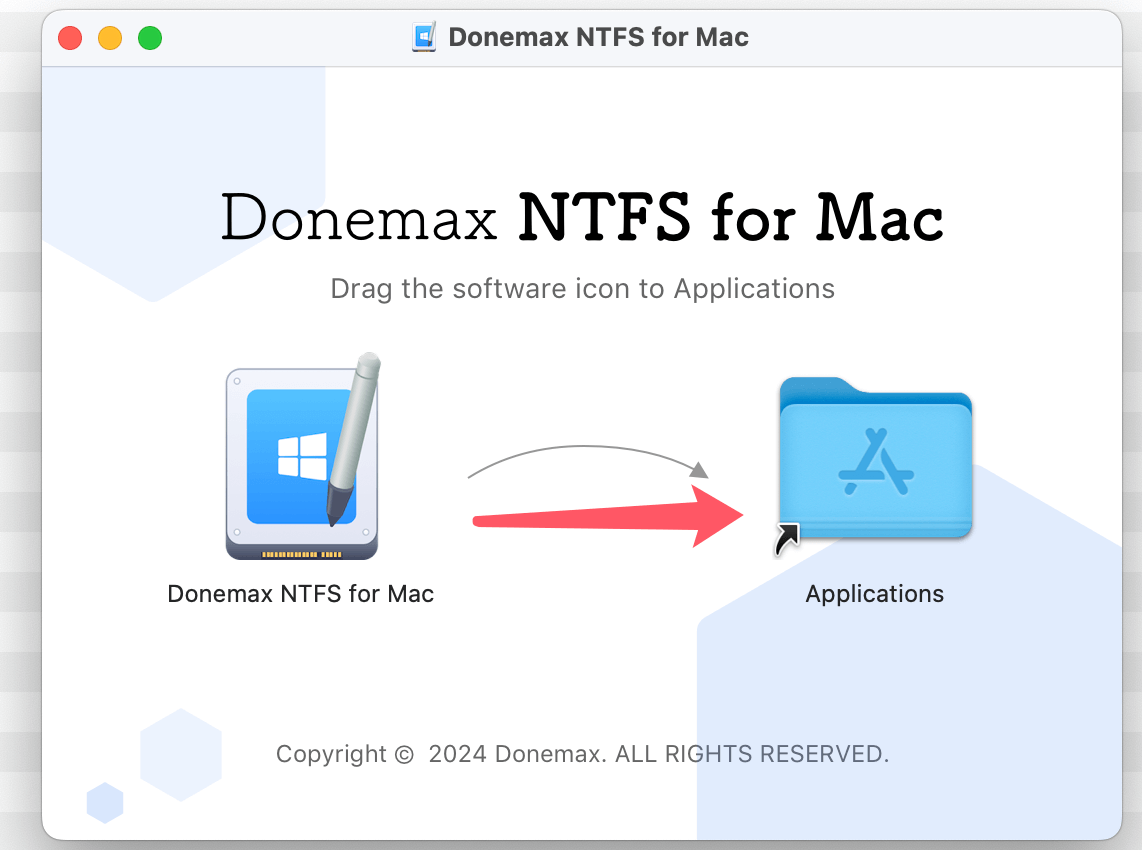The image size is (1142, 850).
Task: Click the yellow minimize traffic light
Action: click(x=110, y=36)
